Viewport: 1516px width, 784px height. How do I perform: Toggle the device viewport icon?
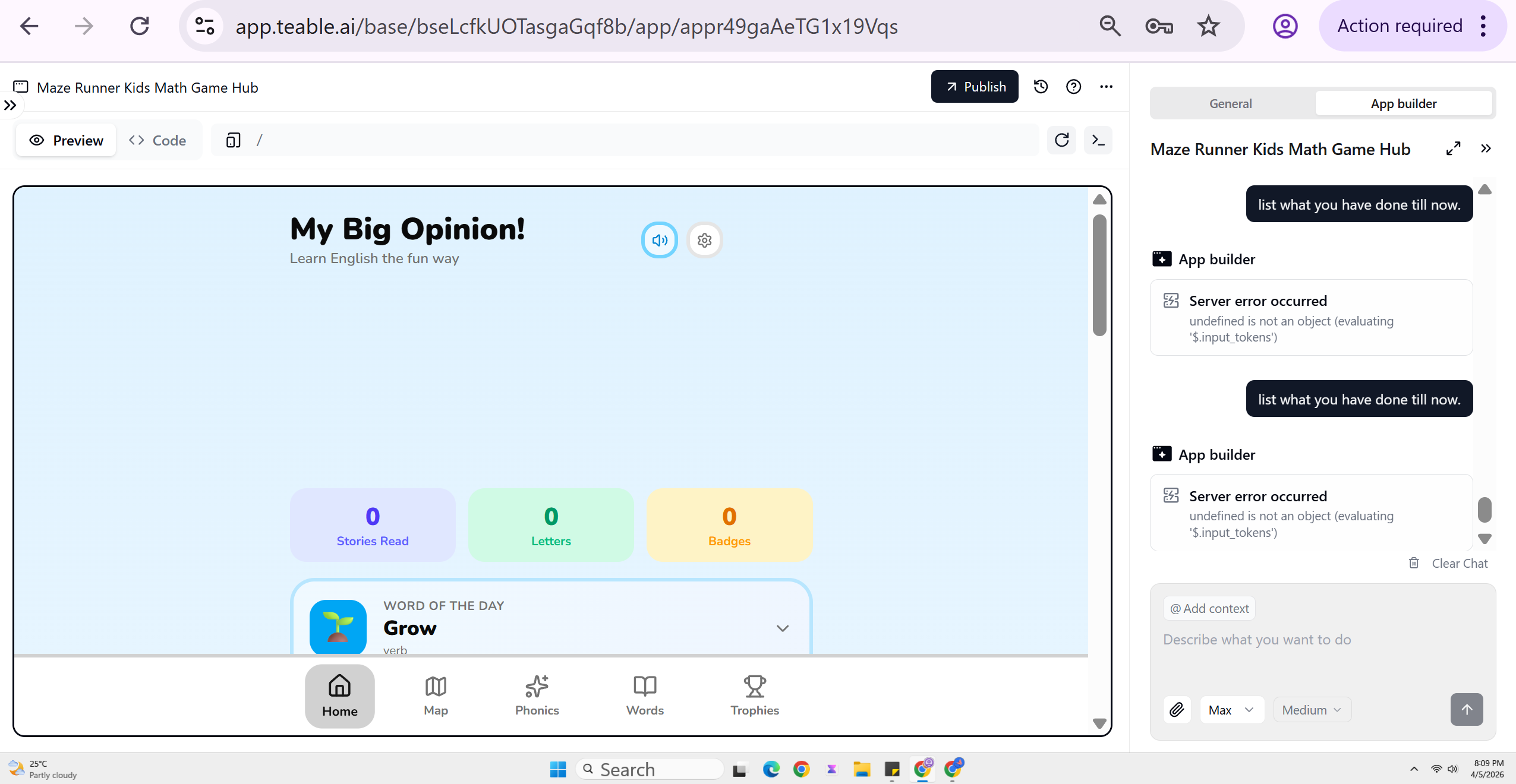pos(233,140)
